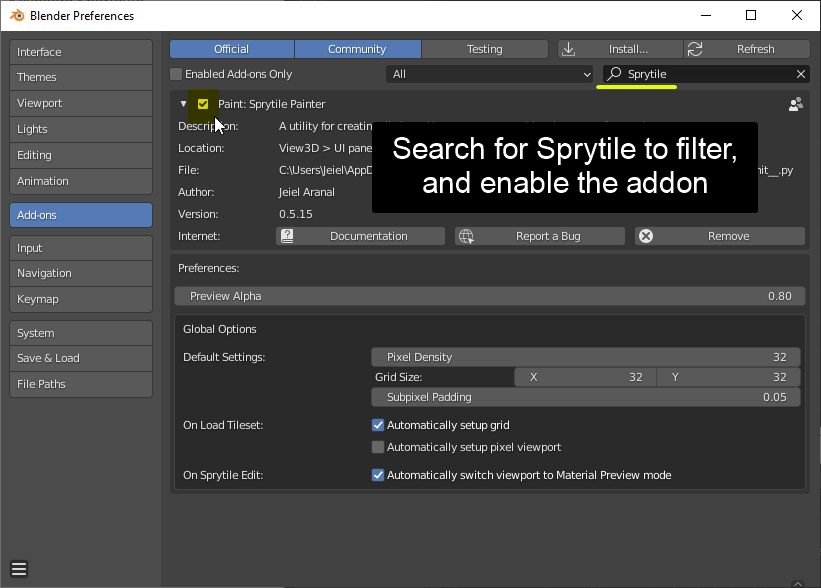Image resolution: width=821 pixels, height=588 pixels.
Task: Toggle Official add-ons filter
Action: [x=231, y=49]
